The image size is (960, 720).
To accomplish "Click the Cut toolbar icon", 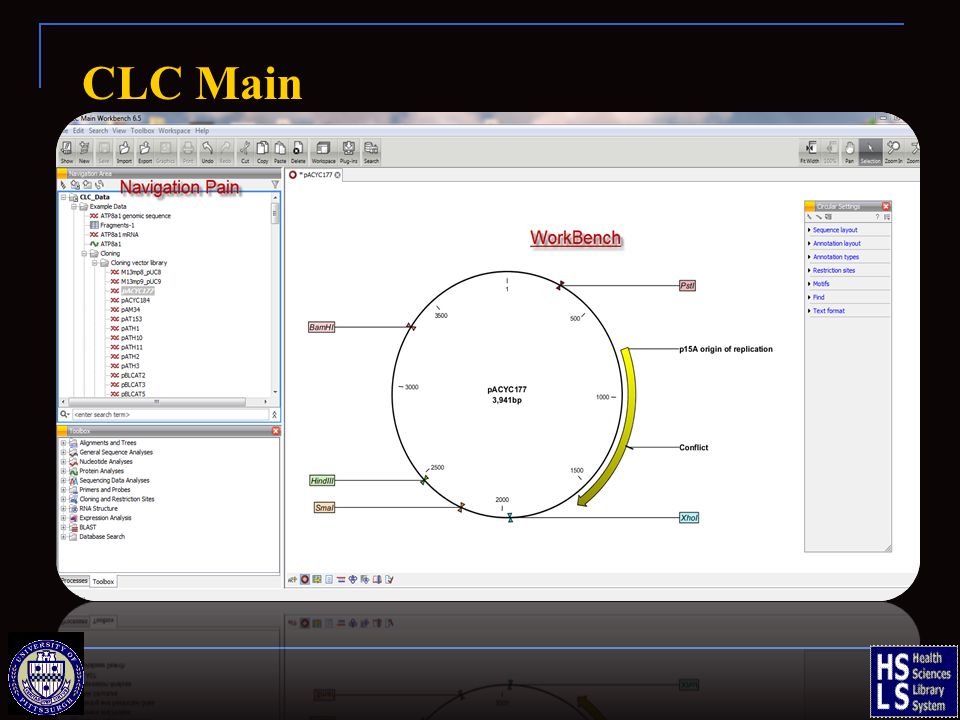I will 245,151.
